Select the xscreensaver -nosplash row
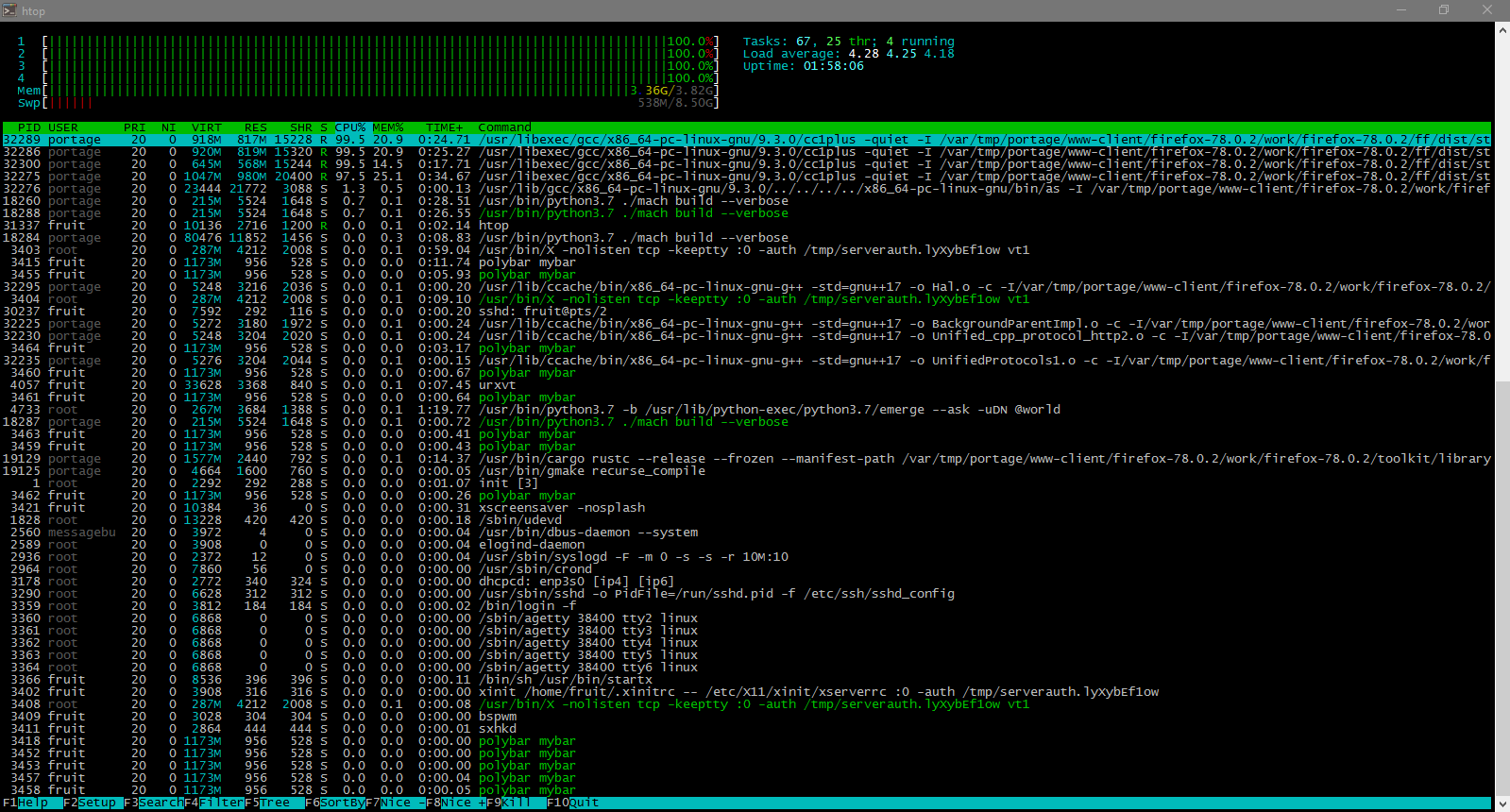The image size is (1510, 812). coord(747,508)
